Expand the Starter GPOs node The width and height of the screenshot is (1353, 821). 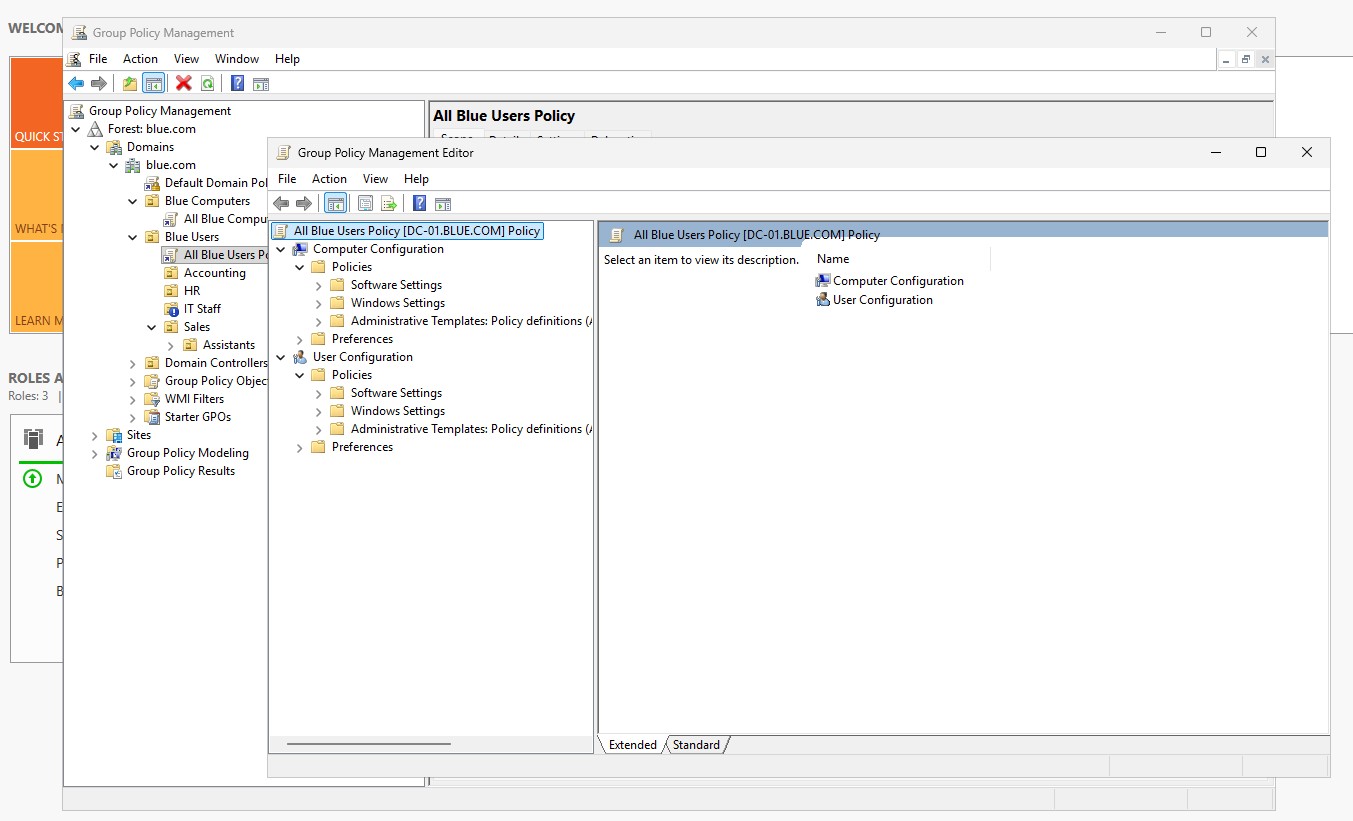pos(133,417)
